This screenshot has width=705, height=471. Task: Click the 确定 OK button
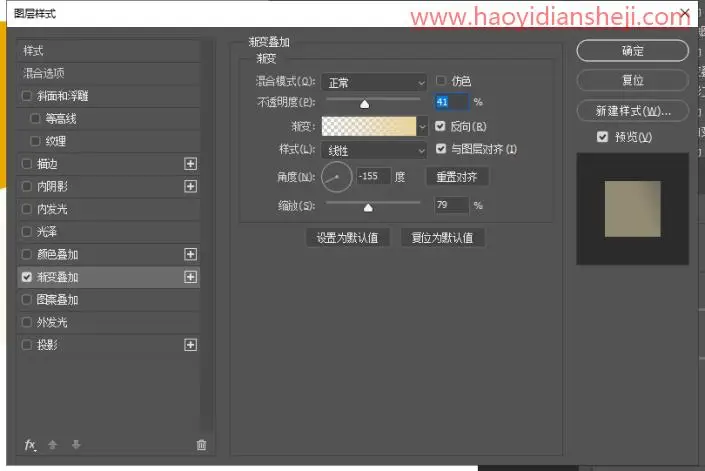(x=633, y=51)
